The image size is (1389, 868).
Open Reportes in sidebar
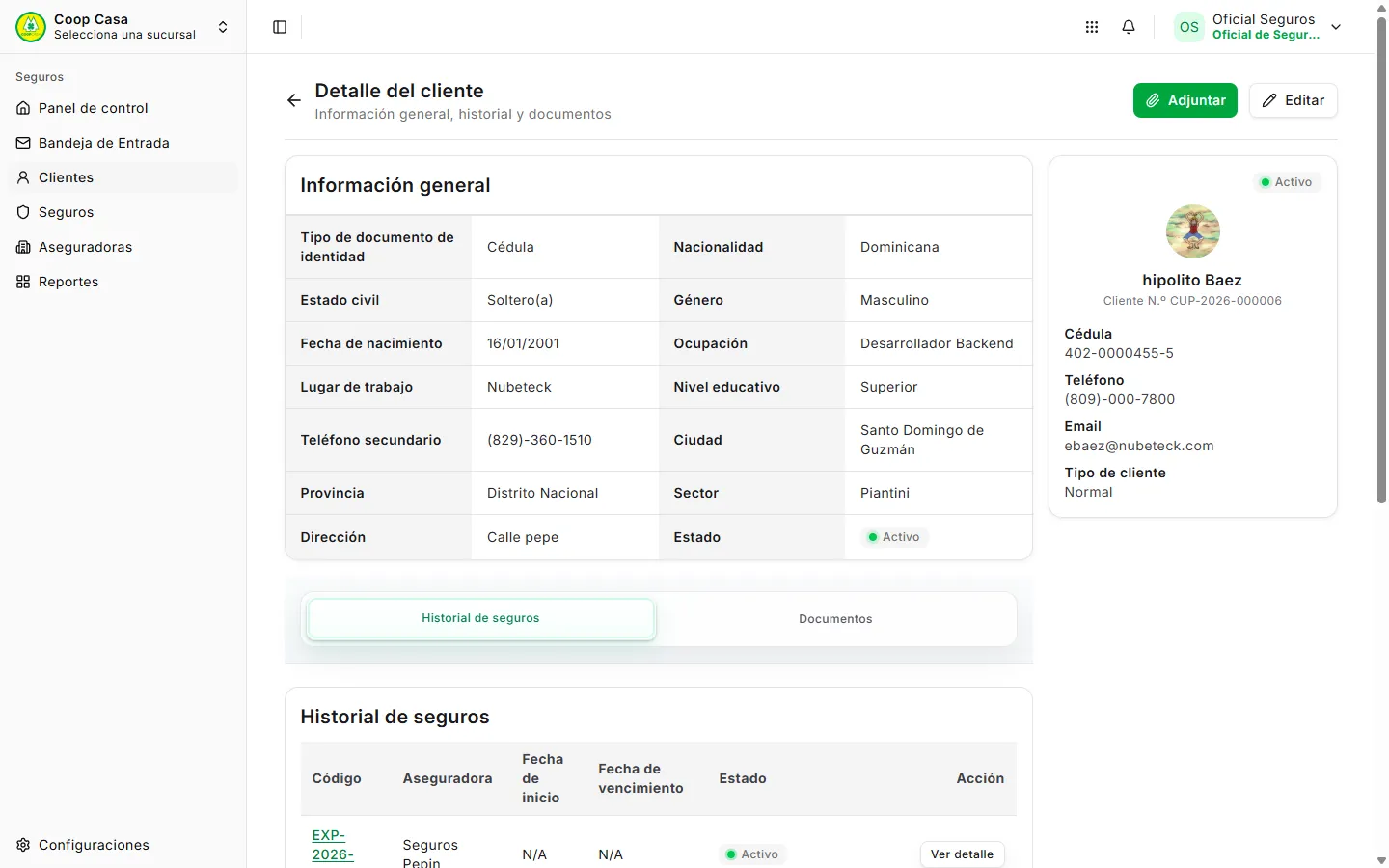point(123,282)
